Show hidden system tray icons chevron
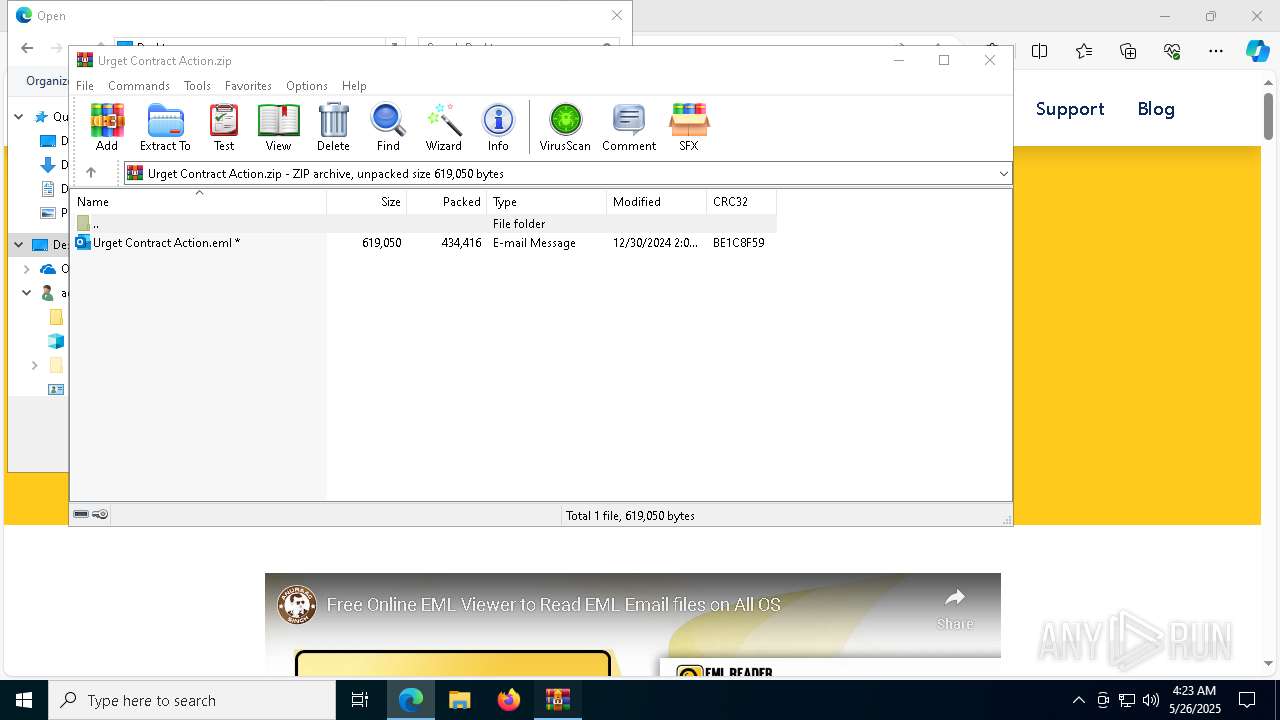Screen dimensions: 1280x720 [1078, 700]
